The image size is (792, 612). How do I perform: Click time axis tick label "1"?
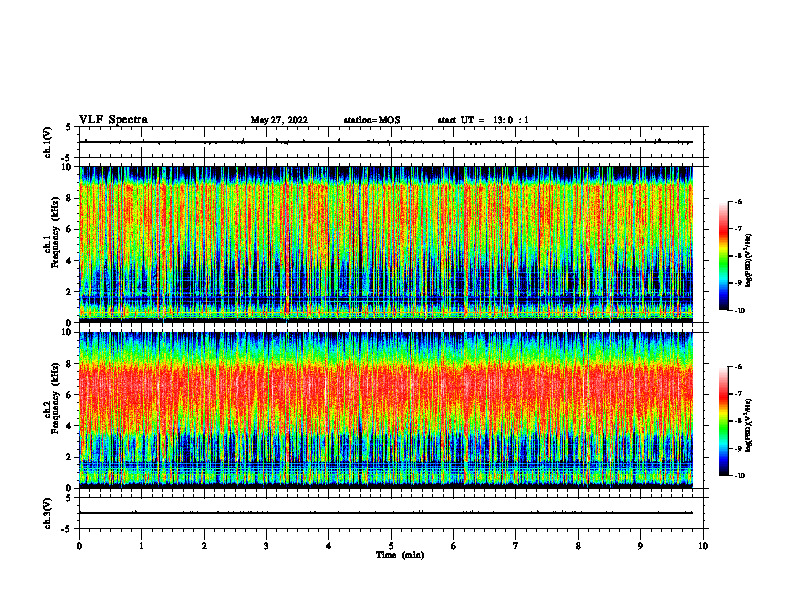click(x=141, y=546)
